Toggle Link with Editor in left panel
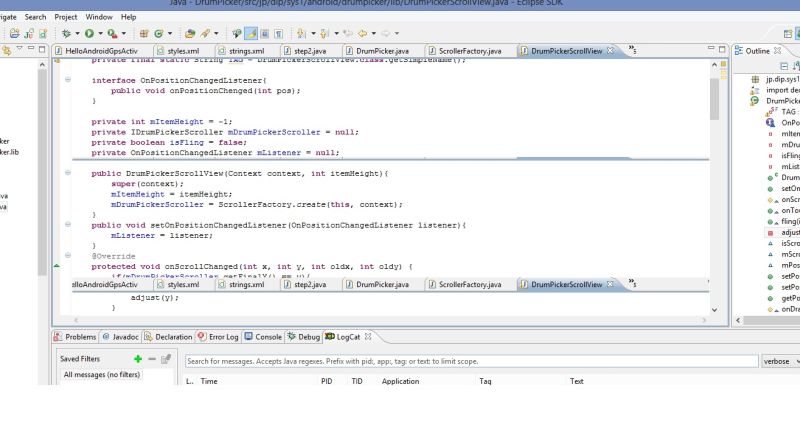 6,50
